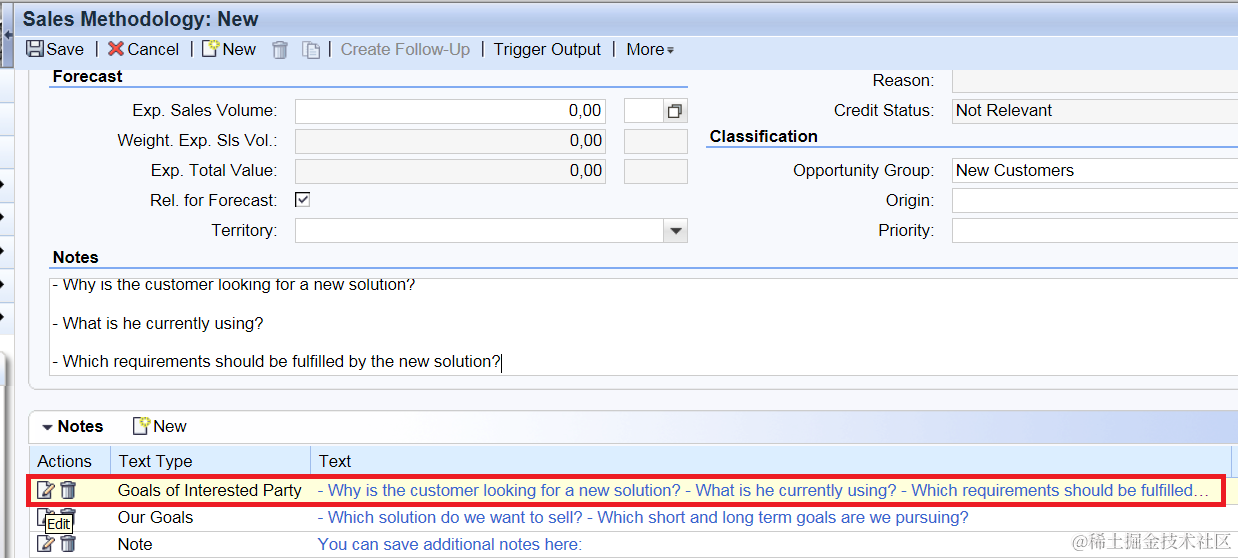Open value help for sales volume currency
This screenshot has width=1238, height=558.
click(x=676, y=111)
